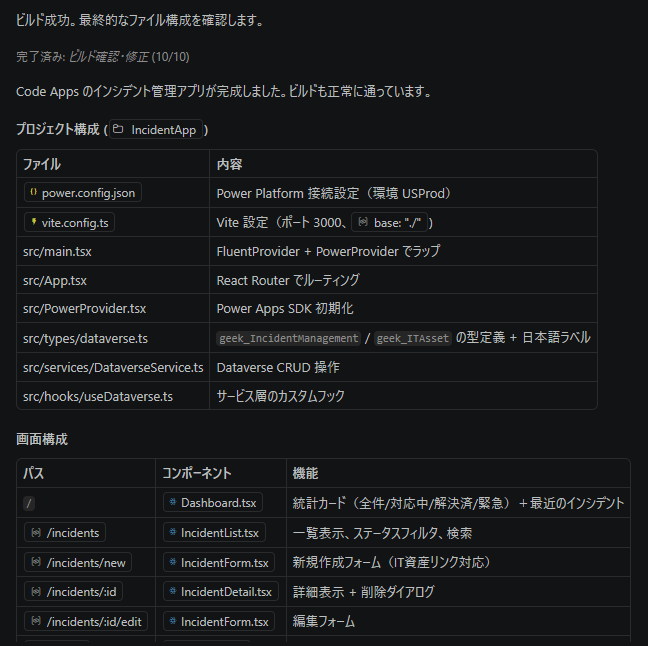648x646 pixels.
Task: Open the /incidents/:id/edit route chip
Action: 85,622
